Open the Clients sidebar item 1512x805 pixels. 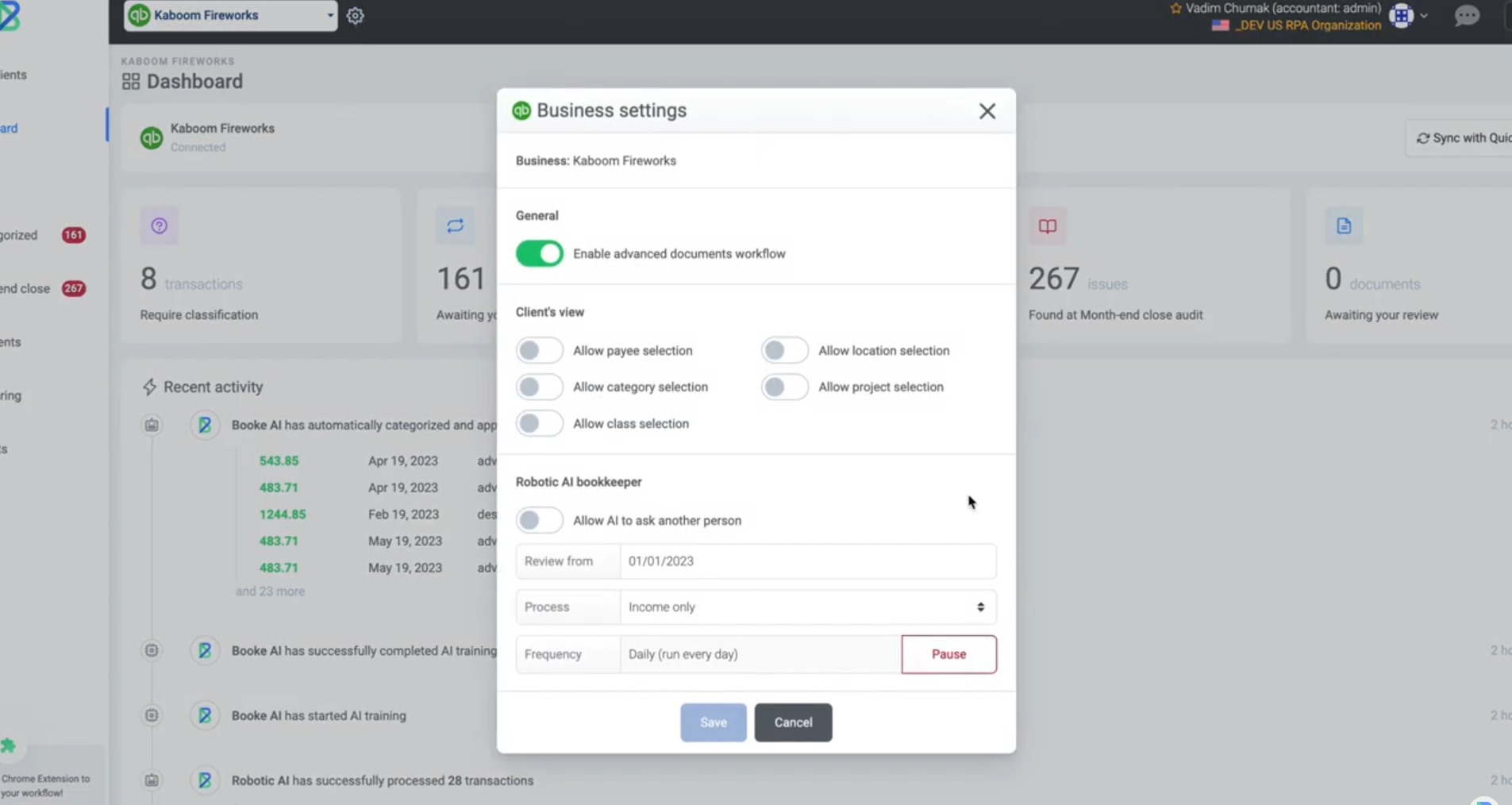[x=13, y=75]
